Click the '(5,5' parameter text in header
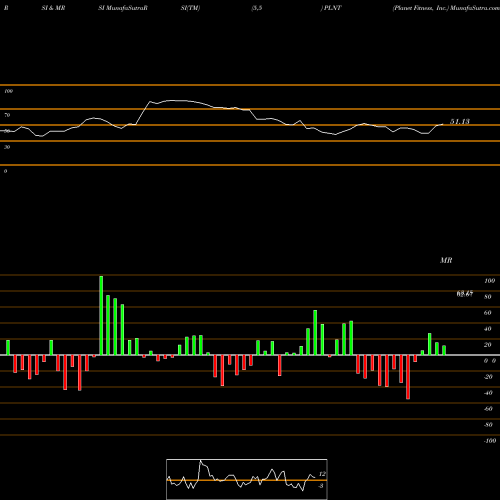 [x=257, y=8]
